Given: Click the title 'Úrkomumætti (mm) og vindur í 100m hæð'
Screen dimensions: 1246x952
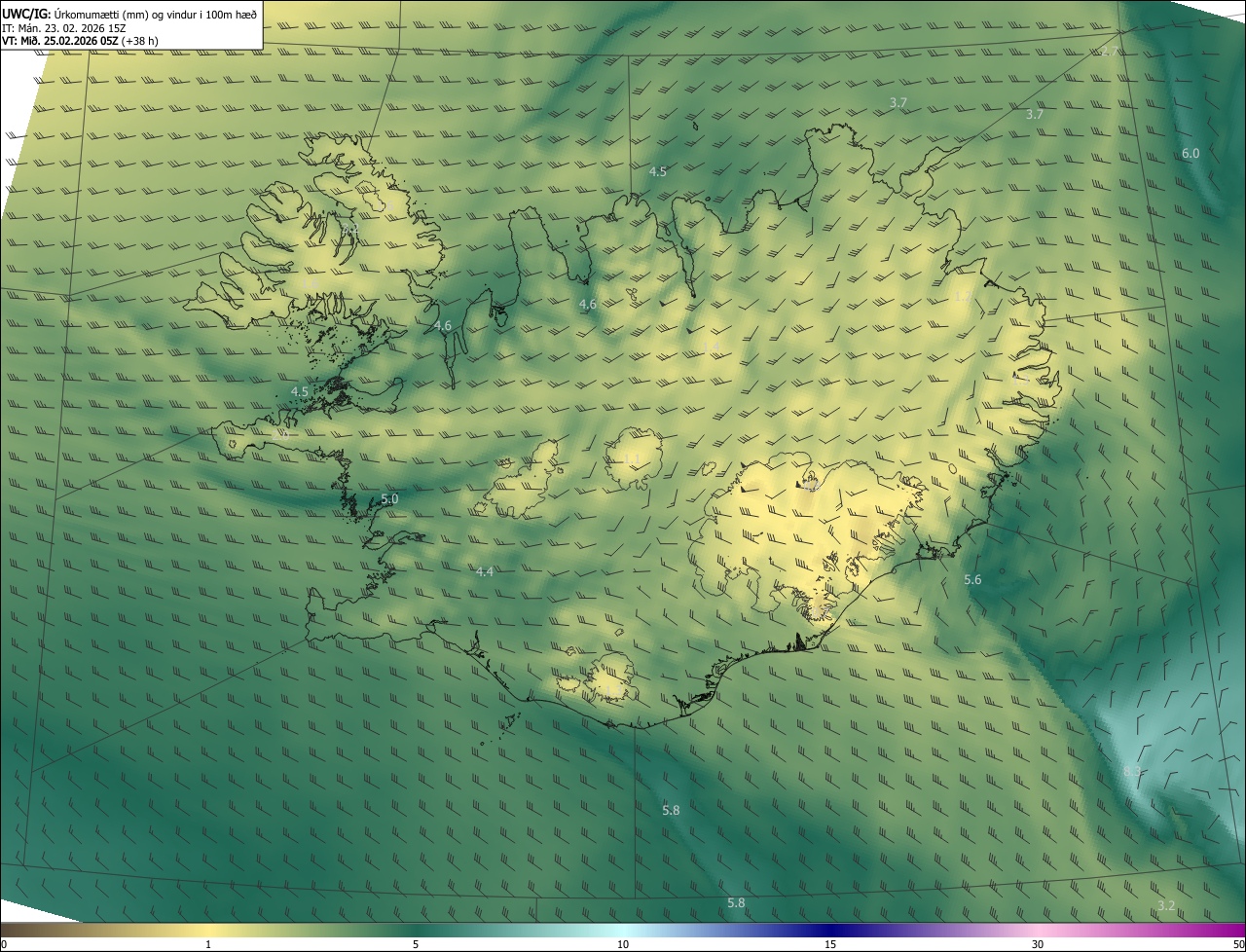Looking at the screenshot, I should click(156, 14).
